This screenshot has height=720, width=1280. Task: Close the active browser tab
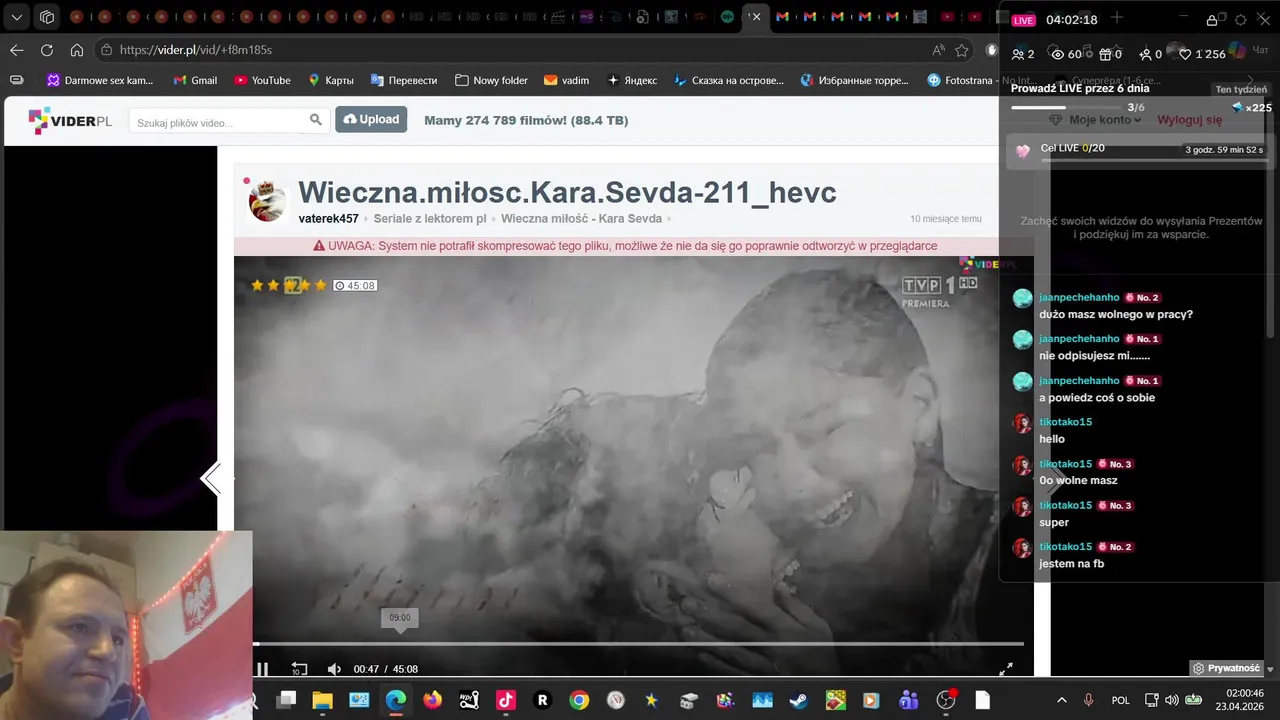coord(757,17)
